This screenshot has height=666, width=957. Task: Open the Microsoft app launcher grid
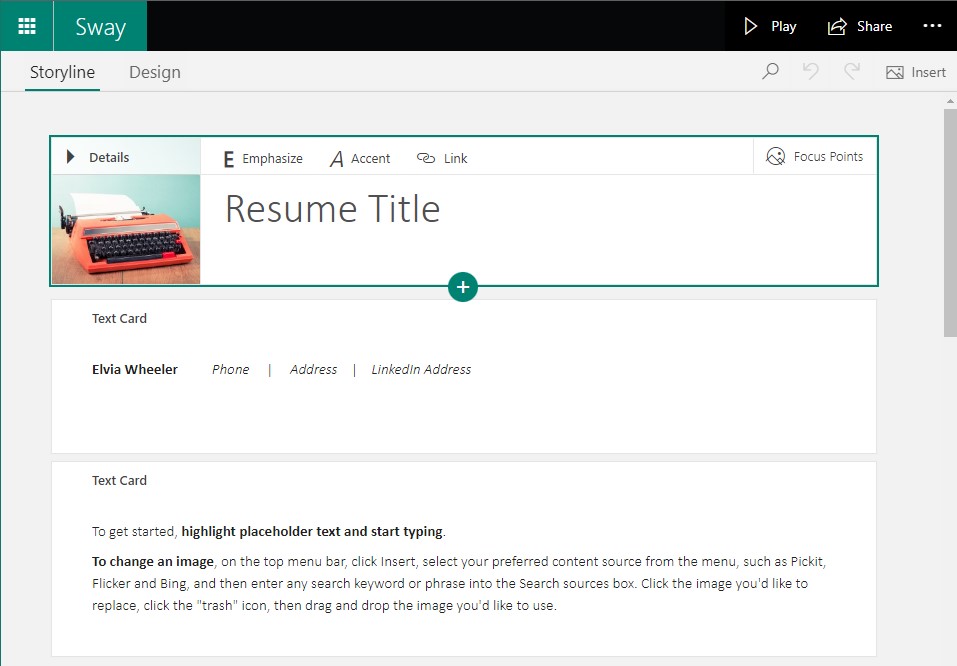pos(26,25)
